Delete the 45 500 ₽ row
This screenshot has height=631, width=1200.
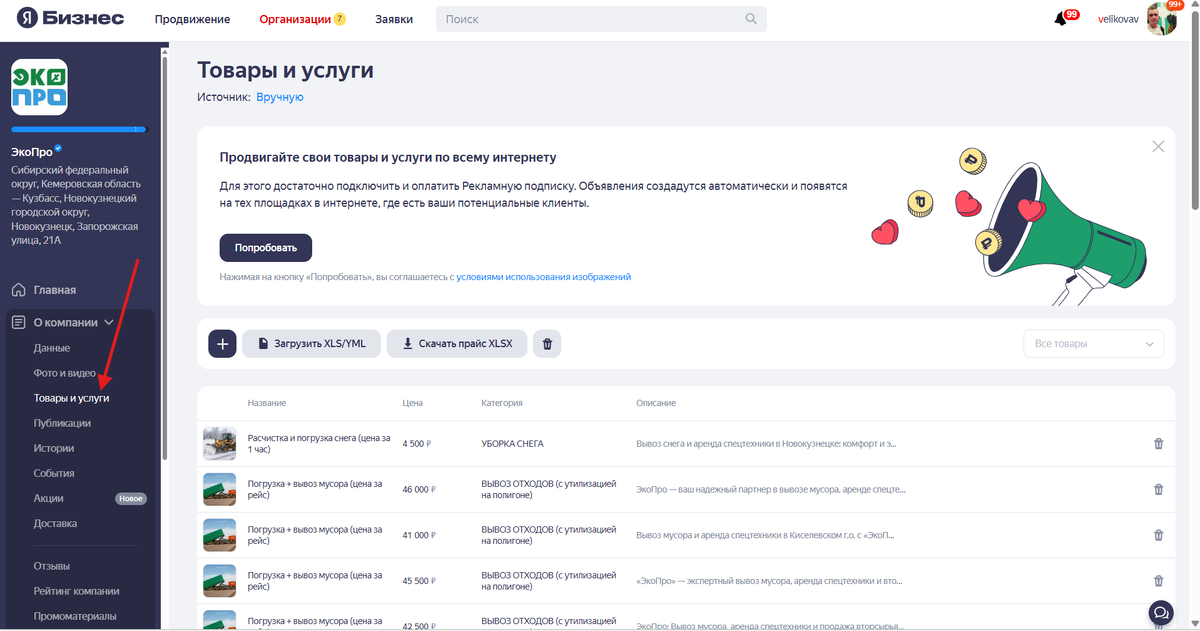click(x=1158, y=581)
